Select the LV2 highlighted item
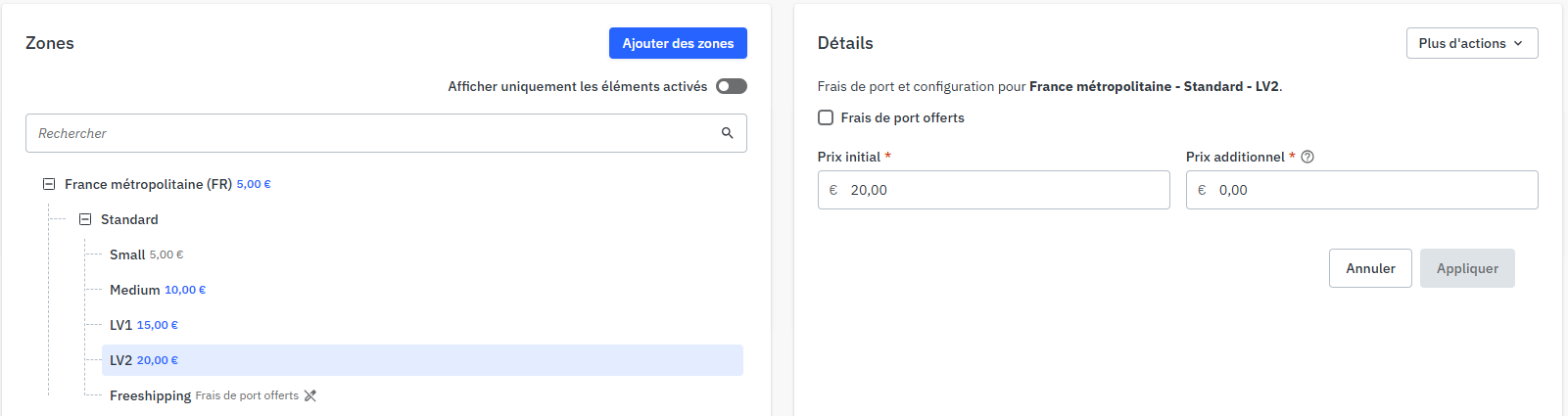 422,360
